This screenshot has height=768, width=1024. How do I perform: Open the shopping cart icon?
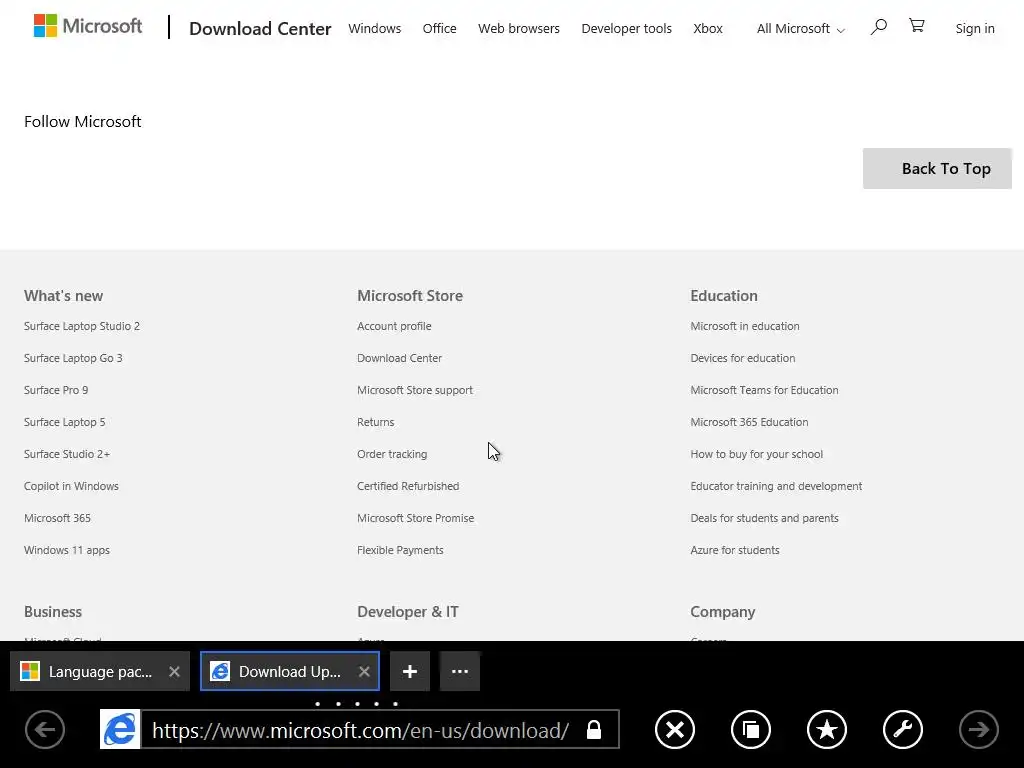(916, 25)
